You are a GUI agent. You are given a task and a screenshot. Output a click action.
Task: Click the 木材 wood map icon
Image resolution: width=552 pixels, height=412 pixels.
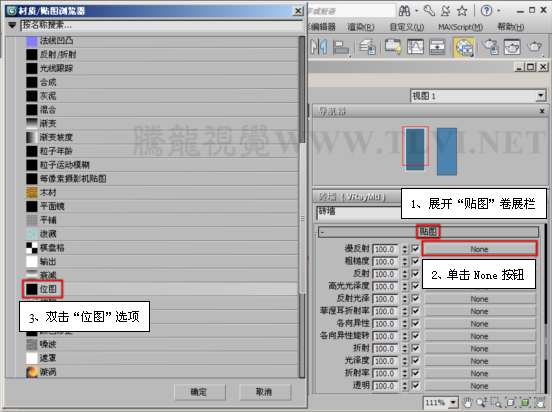tap(32, 193)
